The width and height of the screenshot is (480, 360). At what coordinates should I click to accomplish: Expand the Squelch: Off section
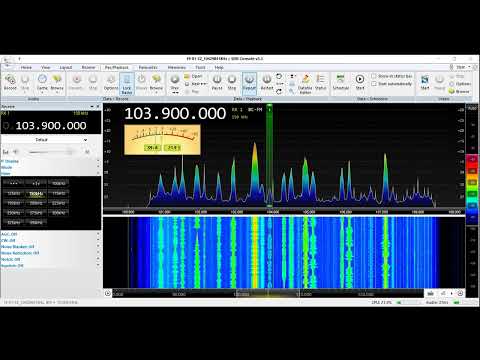click(x=50, y=266)
